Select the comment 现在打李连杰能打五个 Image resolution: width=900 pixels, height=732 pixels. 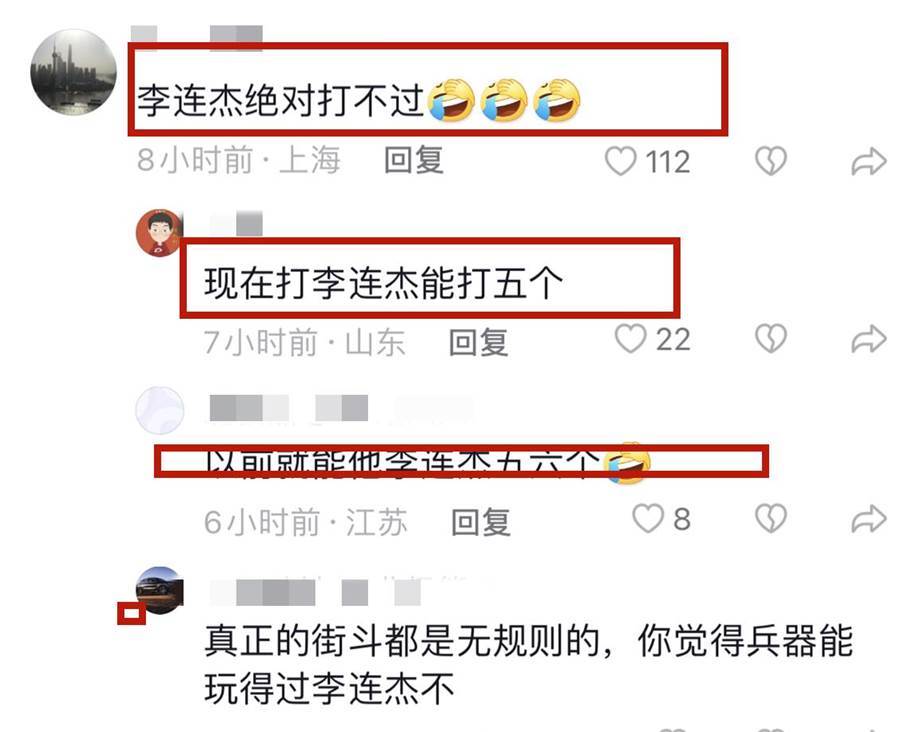[383, 283]
